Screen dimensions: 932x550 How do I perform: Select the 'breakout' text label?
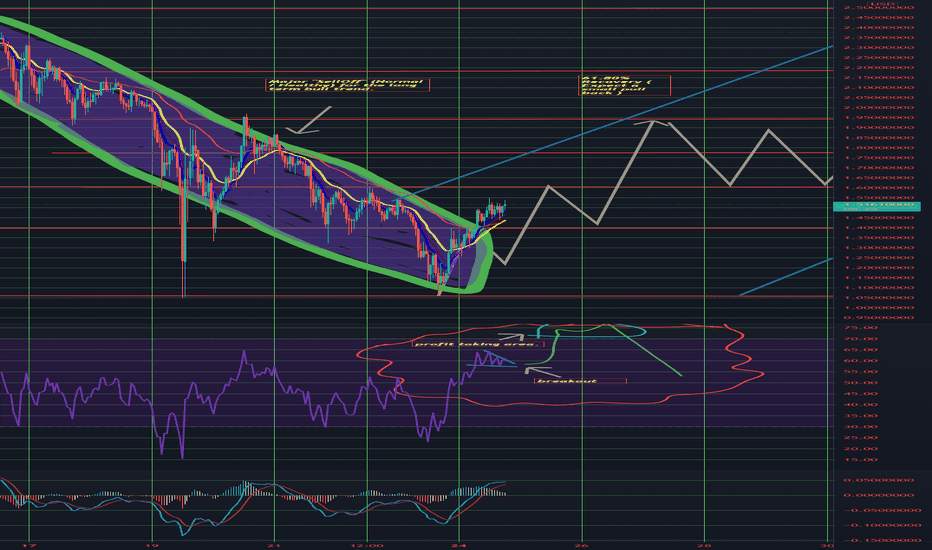(x=580, y=381)
